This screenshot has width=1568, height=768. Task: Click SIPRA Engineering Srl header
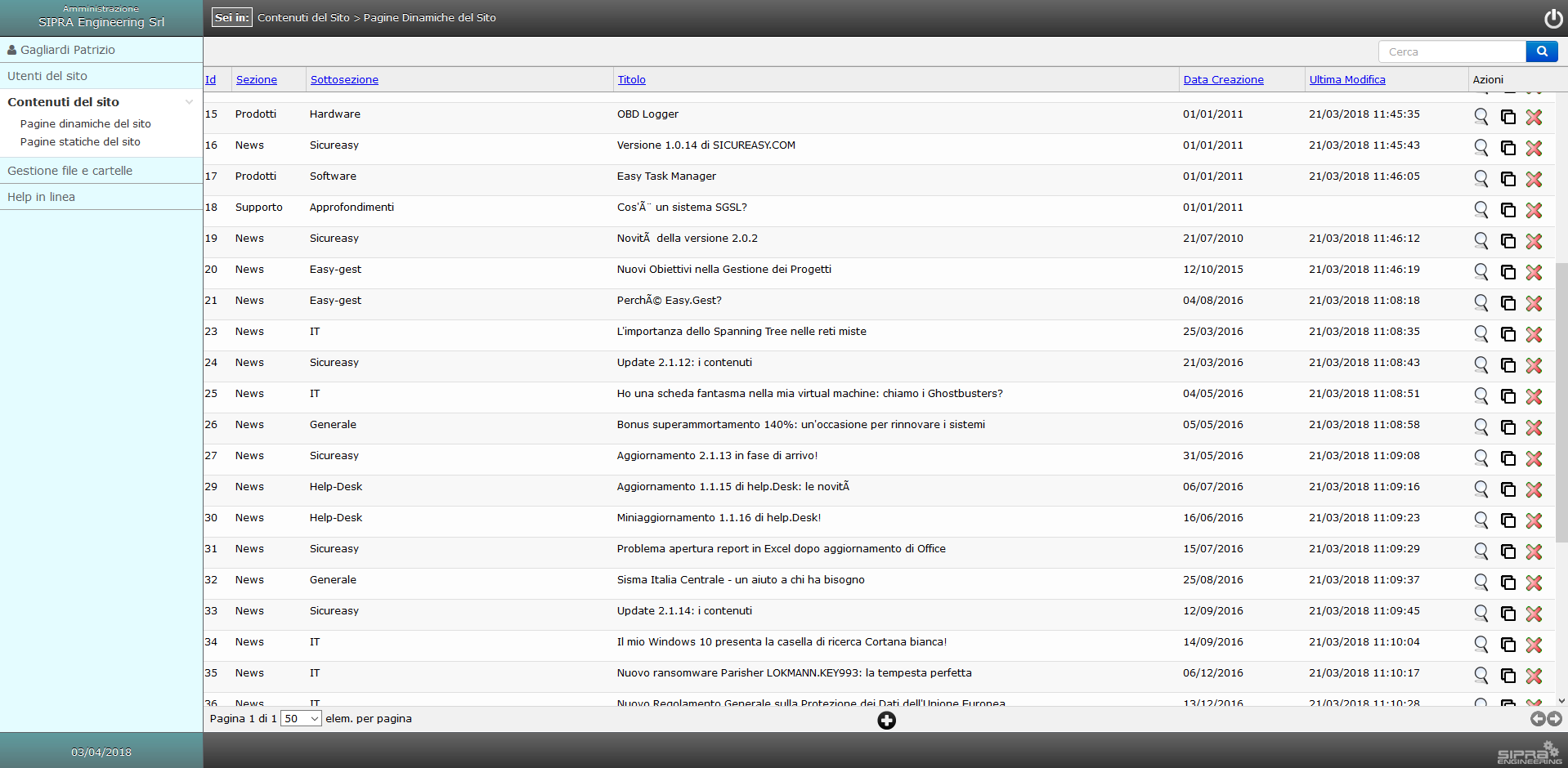tap(101, 22)
